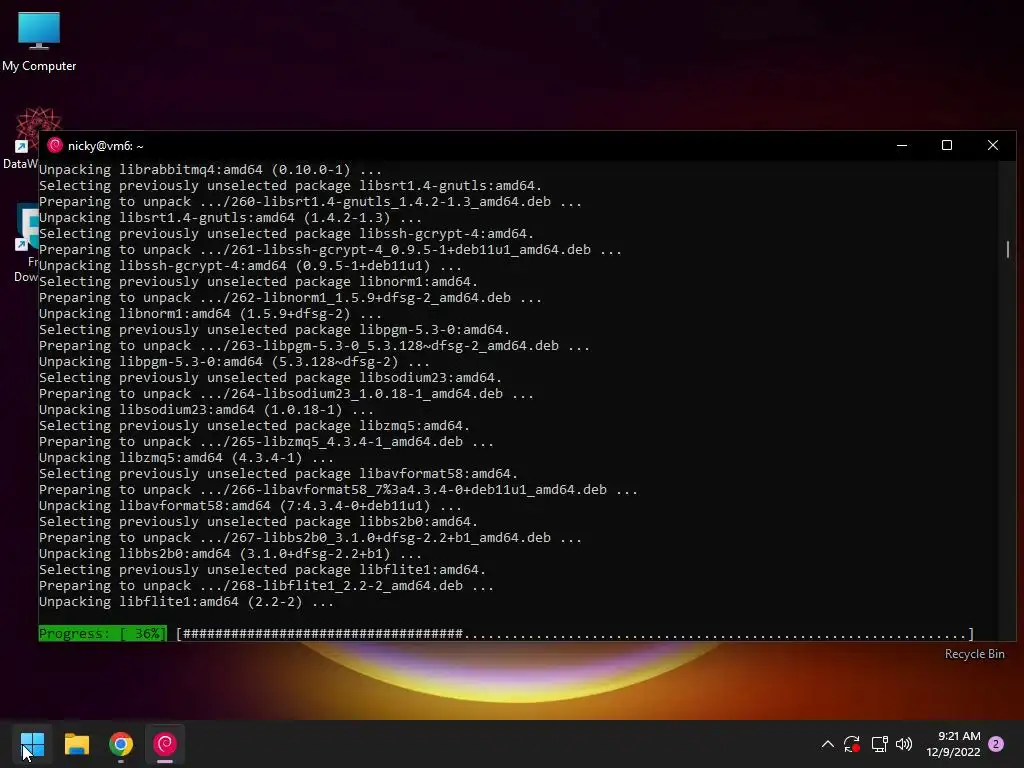Click line mentioning 264-libsodium23_1.0.18-1 deb
This screenshot has width=1024, height=768.
click(287, 394)
